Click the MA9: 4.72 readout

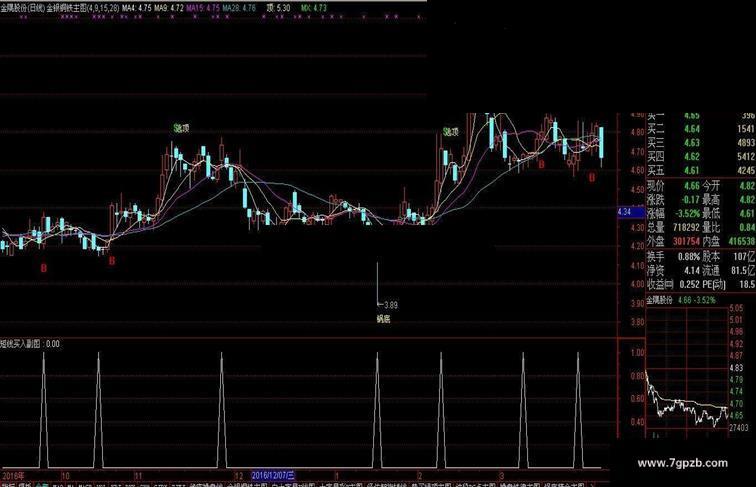pos(169,8)
